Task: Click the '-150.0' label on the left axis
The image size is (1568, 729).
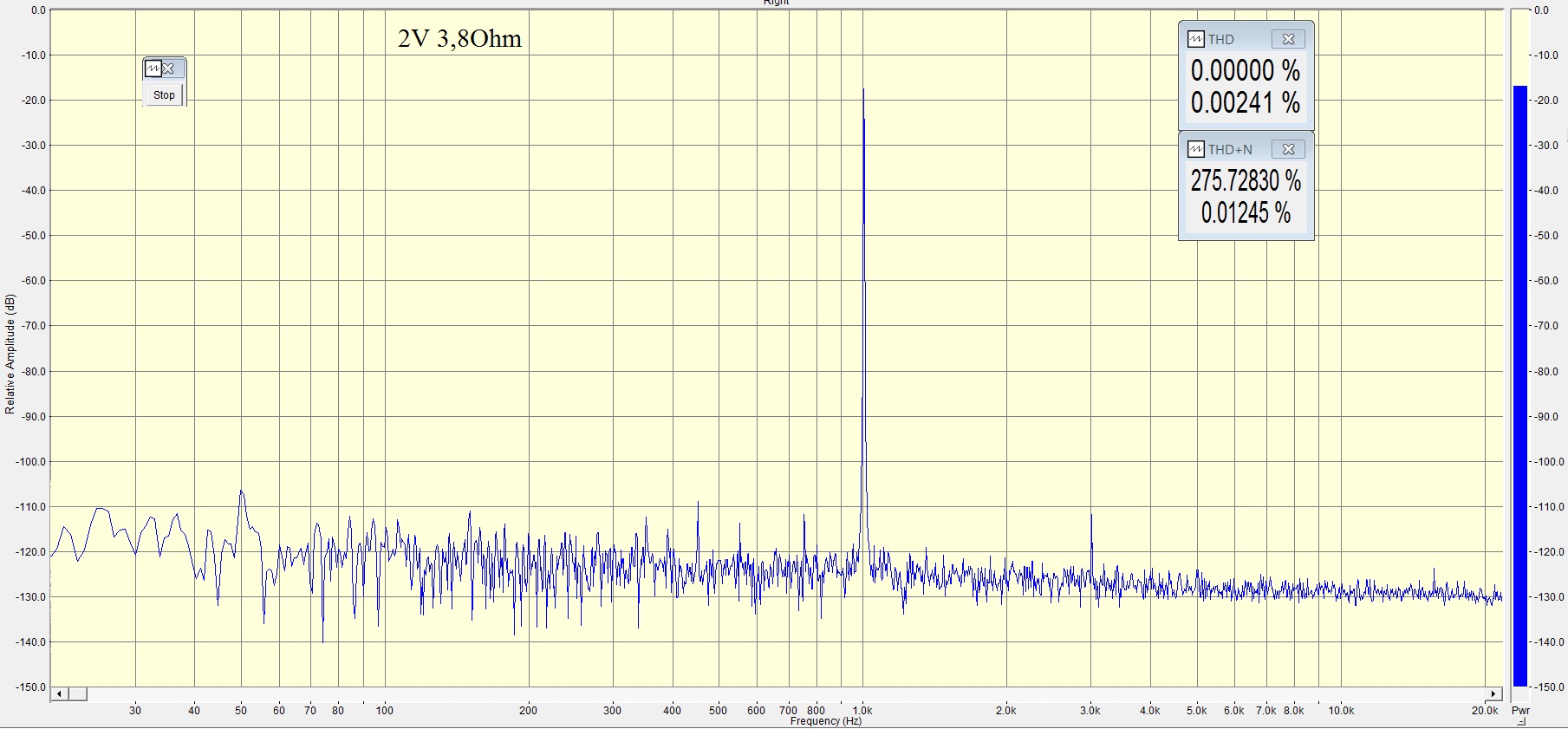Action: point(31,687)
